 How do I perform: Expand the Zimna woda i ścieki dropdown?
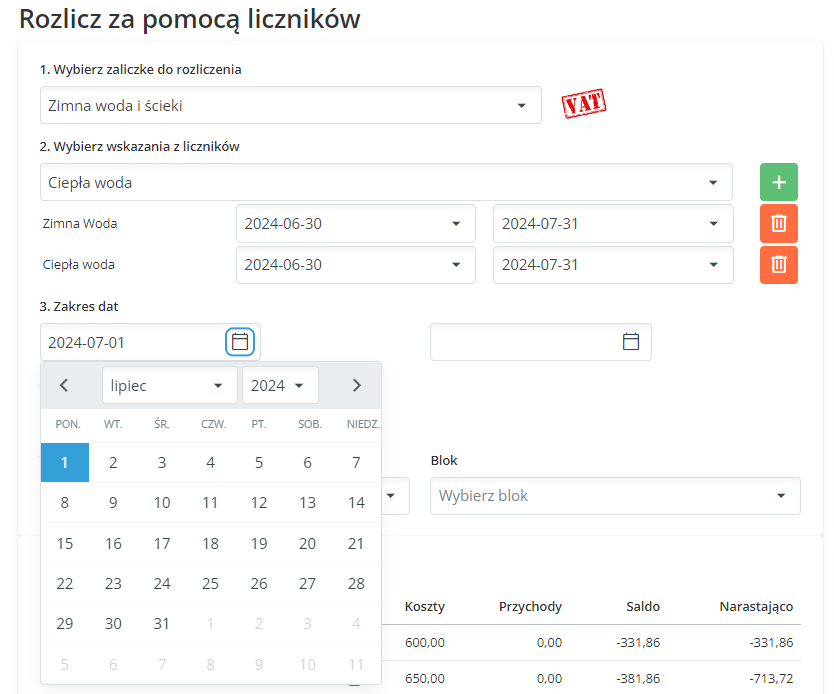(290, 105)
